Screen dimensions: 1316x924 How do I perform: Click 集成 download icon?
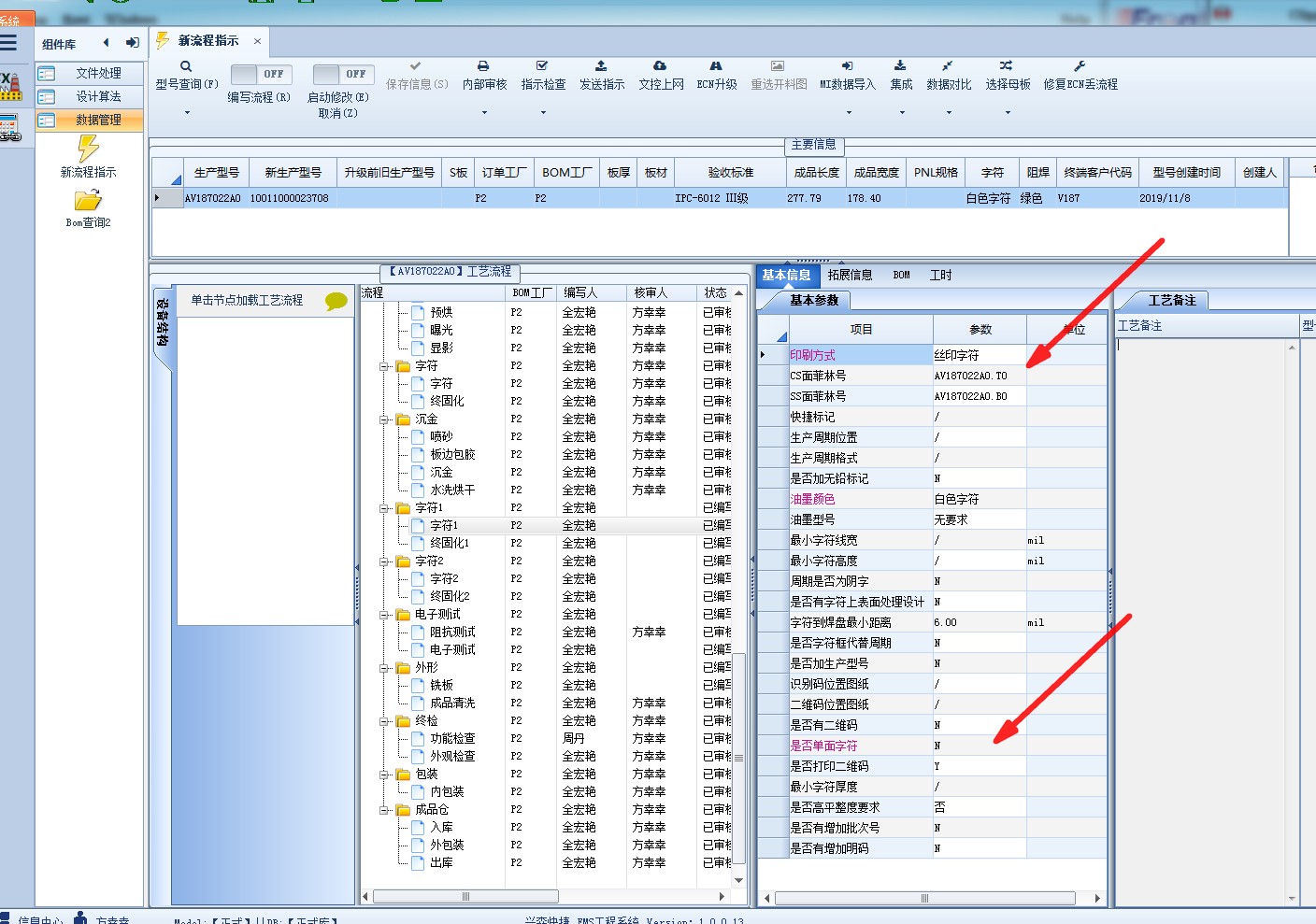tap(900, 66)
